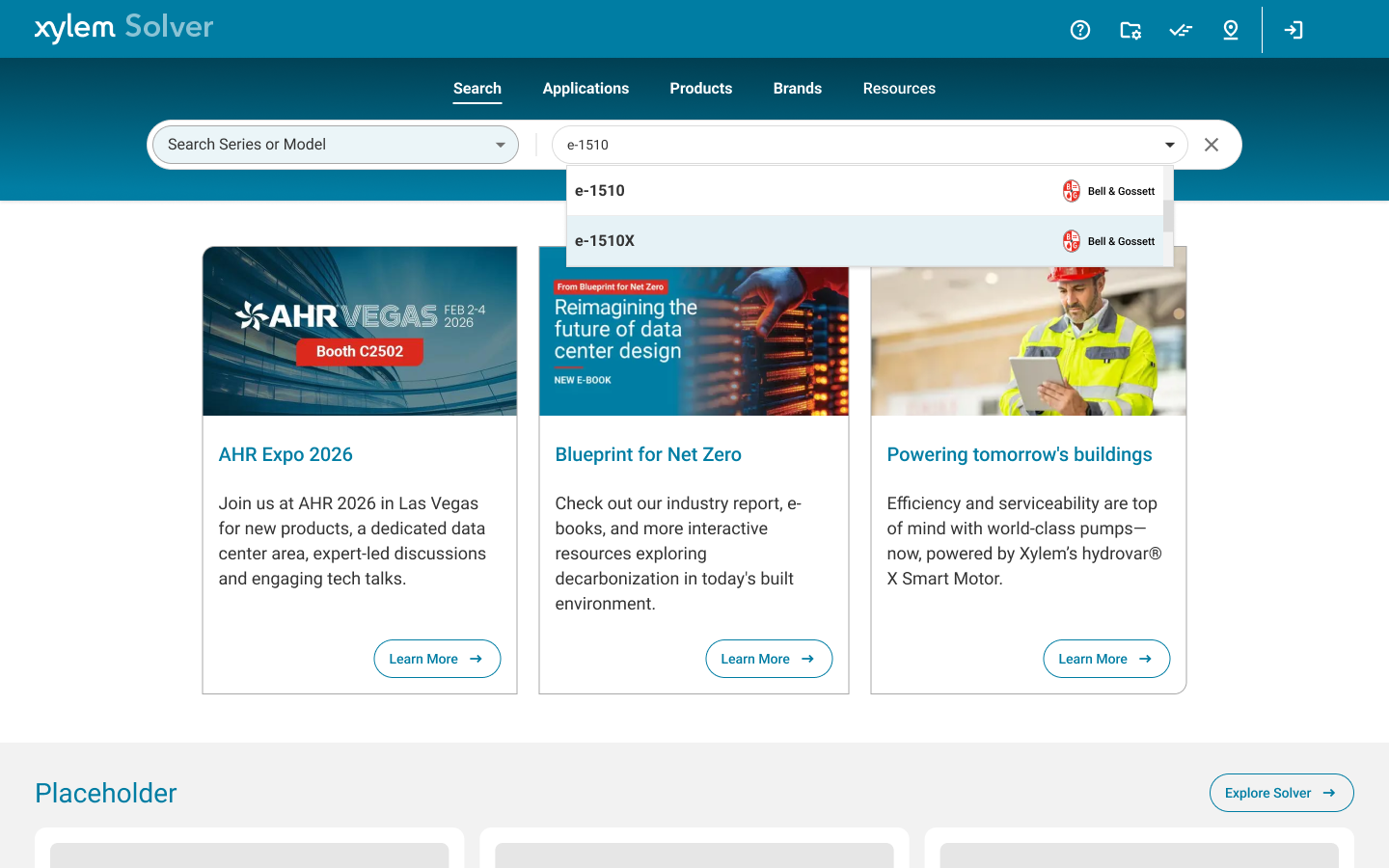This screenshot has width=1389, height=868.
Task: Open the help icon in the header
Action: (1079, 30)
